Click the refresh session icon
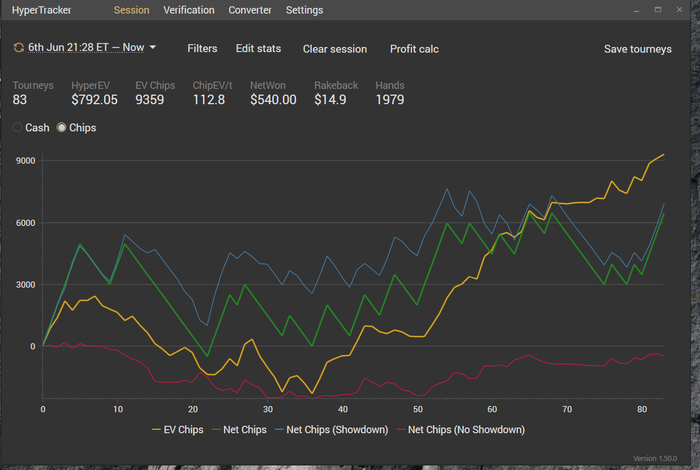The height and width of the screenshot is (470, 700). coord(18,47)
